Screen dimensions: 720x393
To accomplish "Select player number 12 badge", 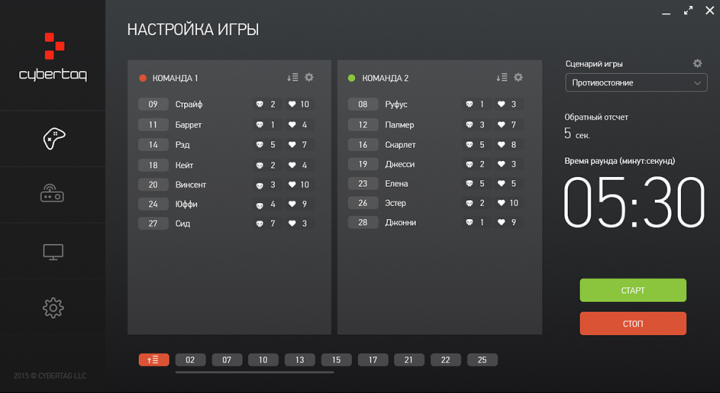I will (x=363, y=124).
